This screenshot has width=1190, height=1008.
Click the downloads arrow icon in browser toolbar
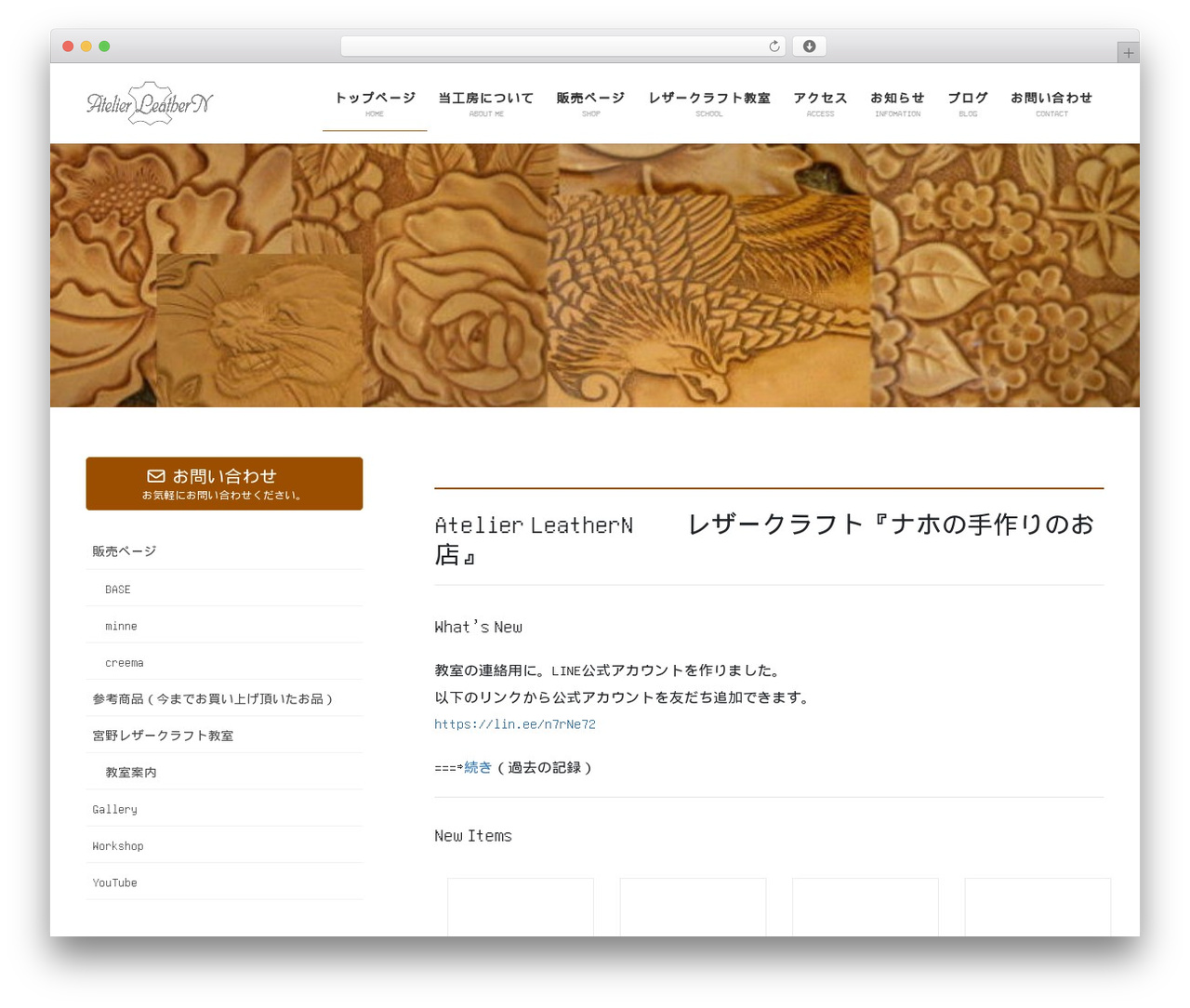pyautogui.click(x=809, y=46)
